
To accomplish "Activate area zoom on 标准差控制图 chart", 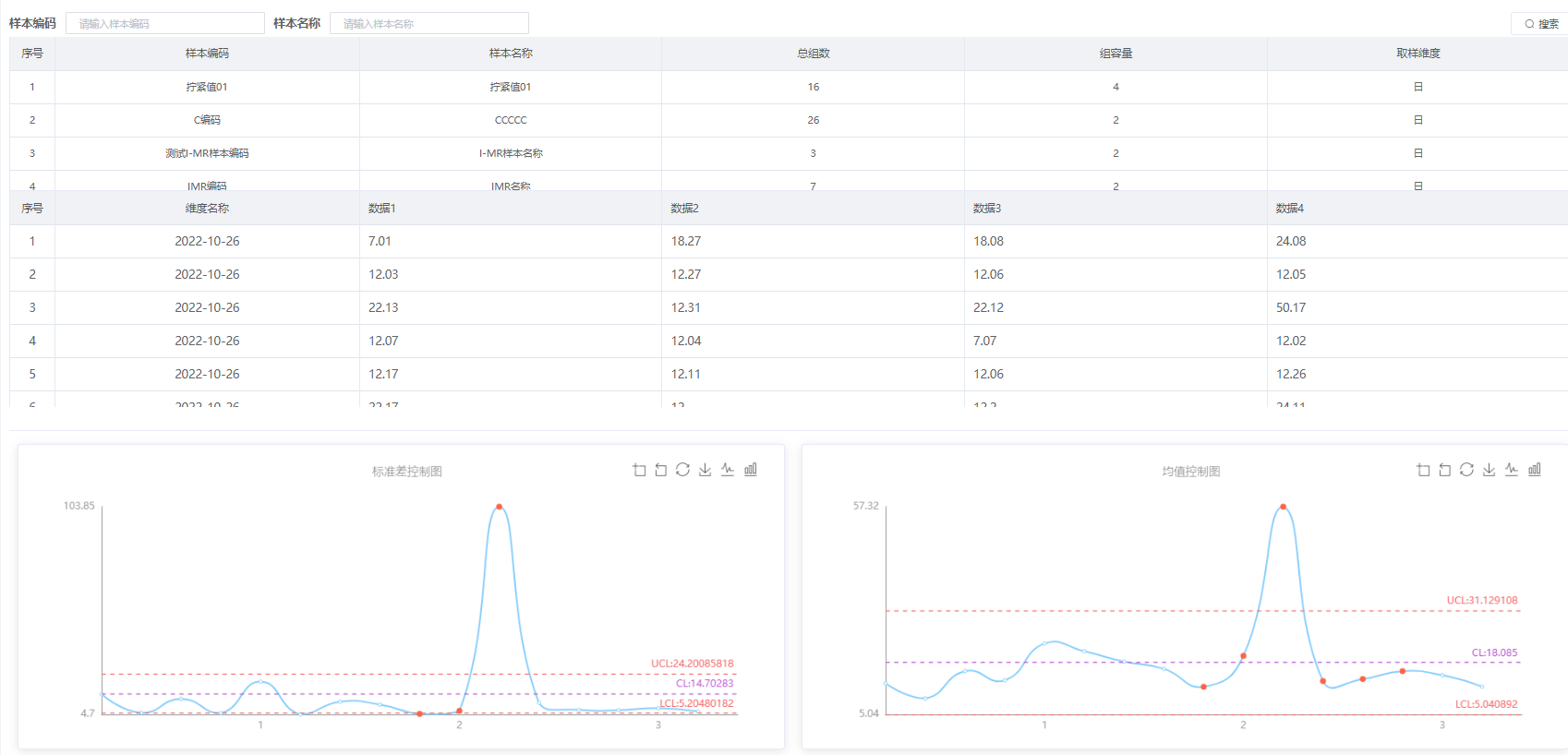I will point(639,470).
